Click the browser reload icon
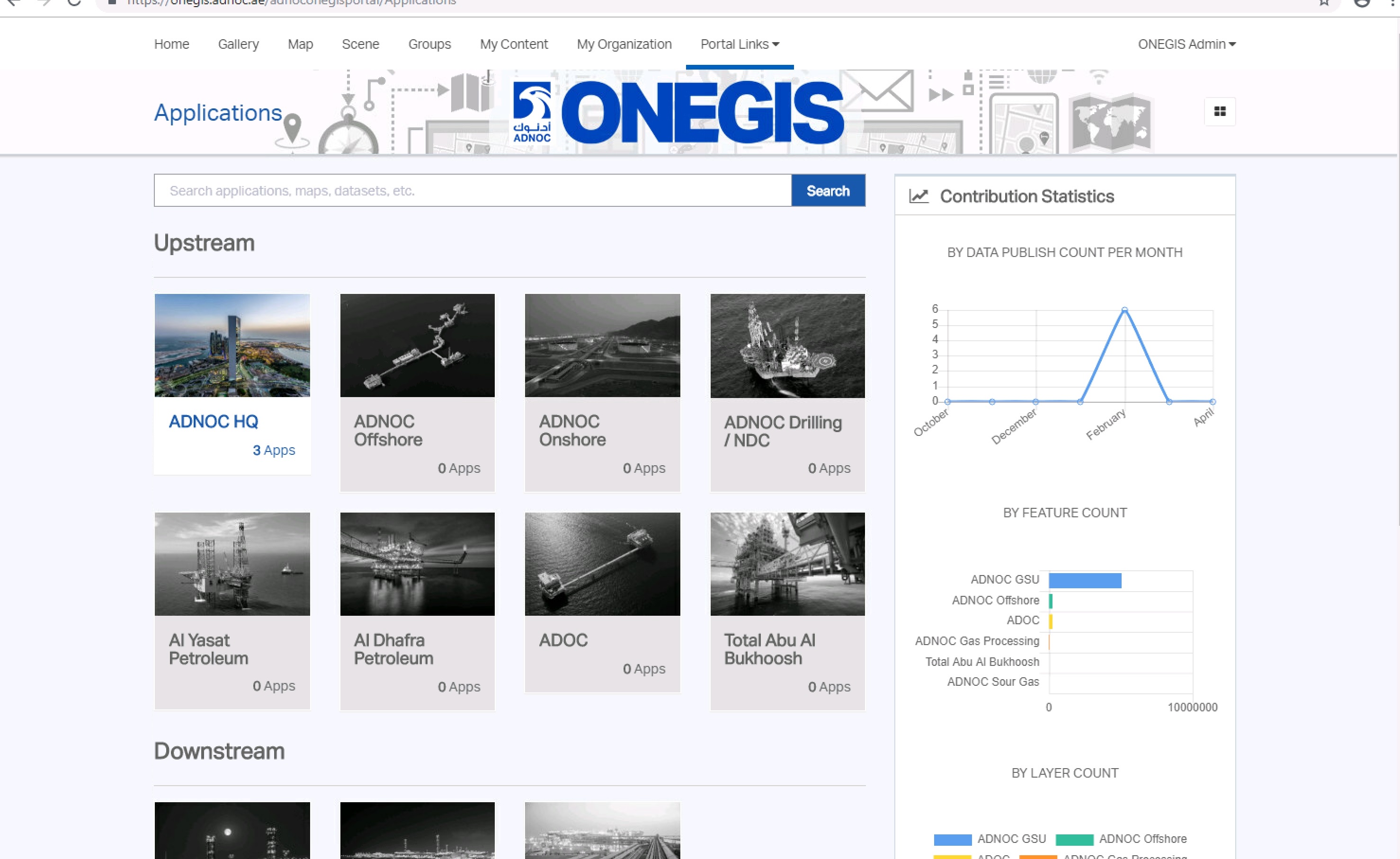The height and width of the screenshot is (859, 1400). point(74,2)
